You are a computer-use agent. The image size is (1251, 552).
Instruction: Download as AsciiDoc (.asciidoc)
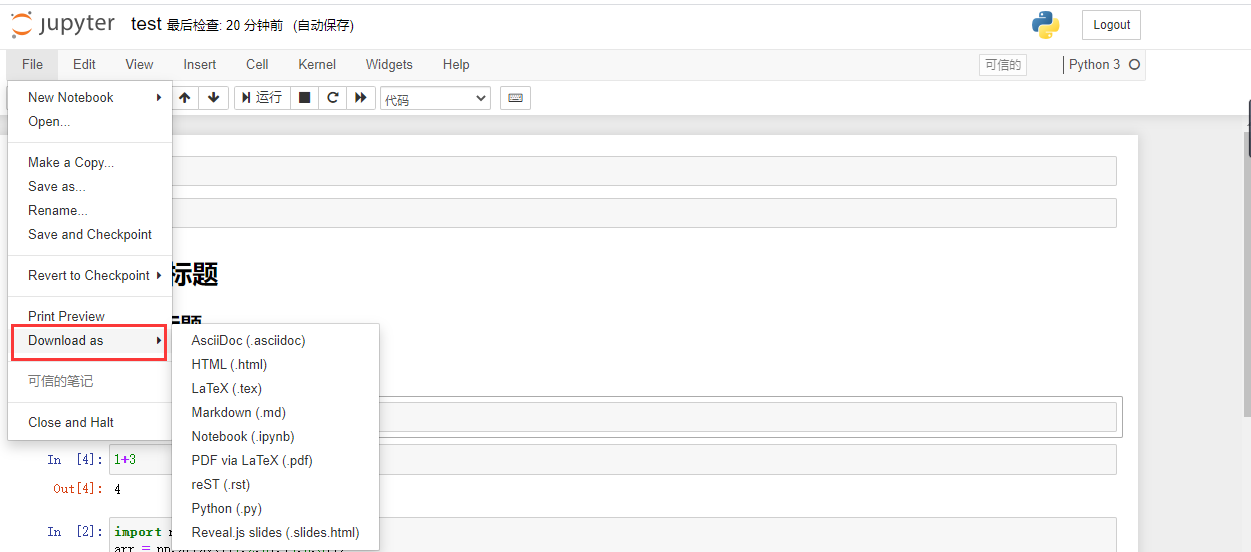click(276, 340)
